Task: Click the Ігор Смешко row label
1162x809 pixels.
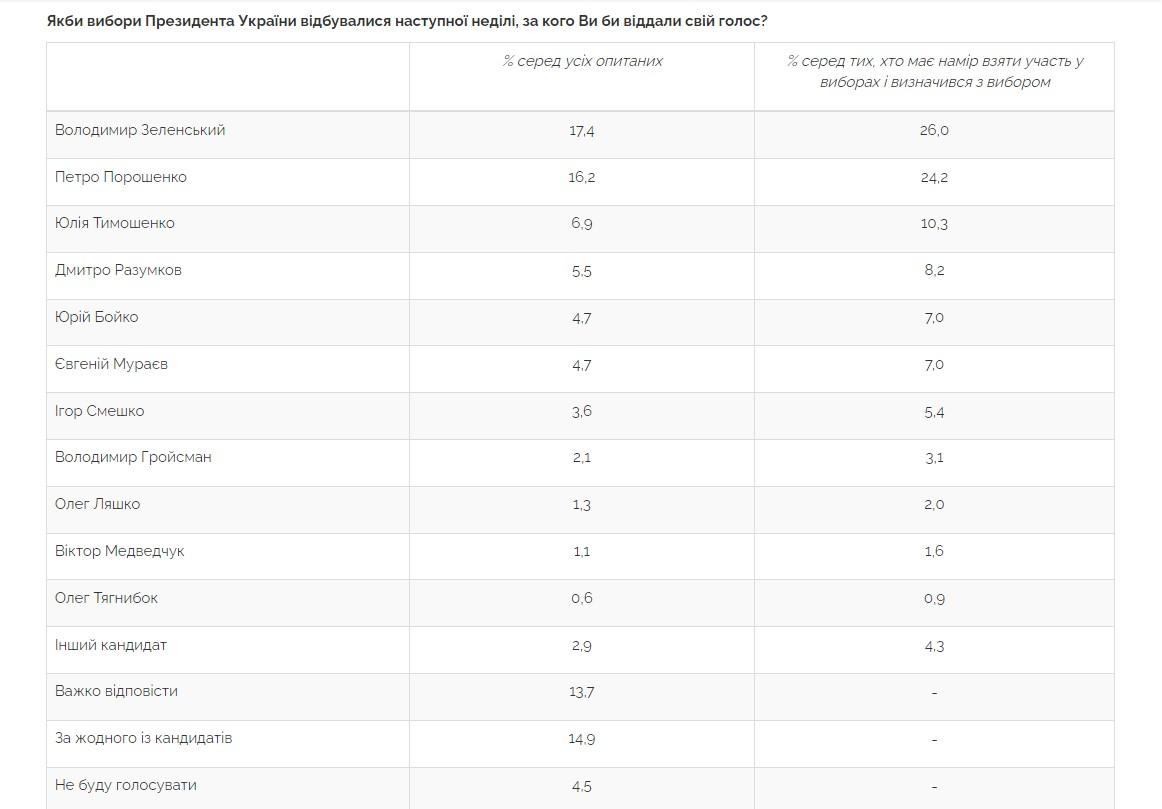Action: [99, 411]
